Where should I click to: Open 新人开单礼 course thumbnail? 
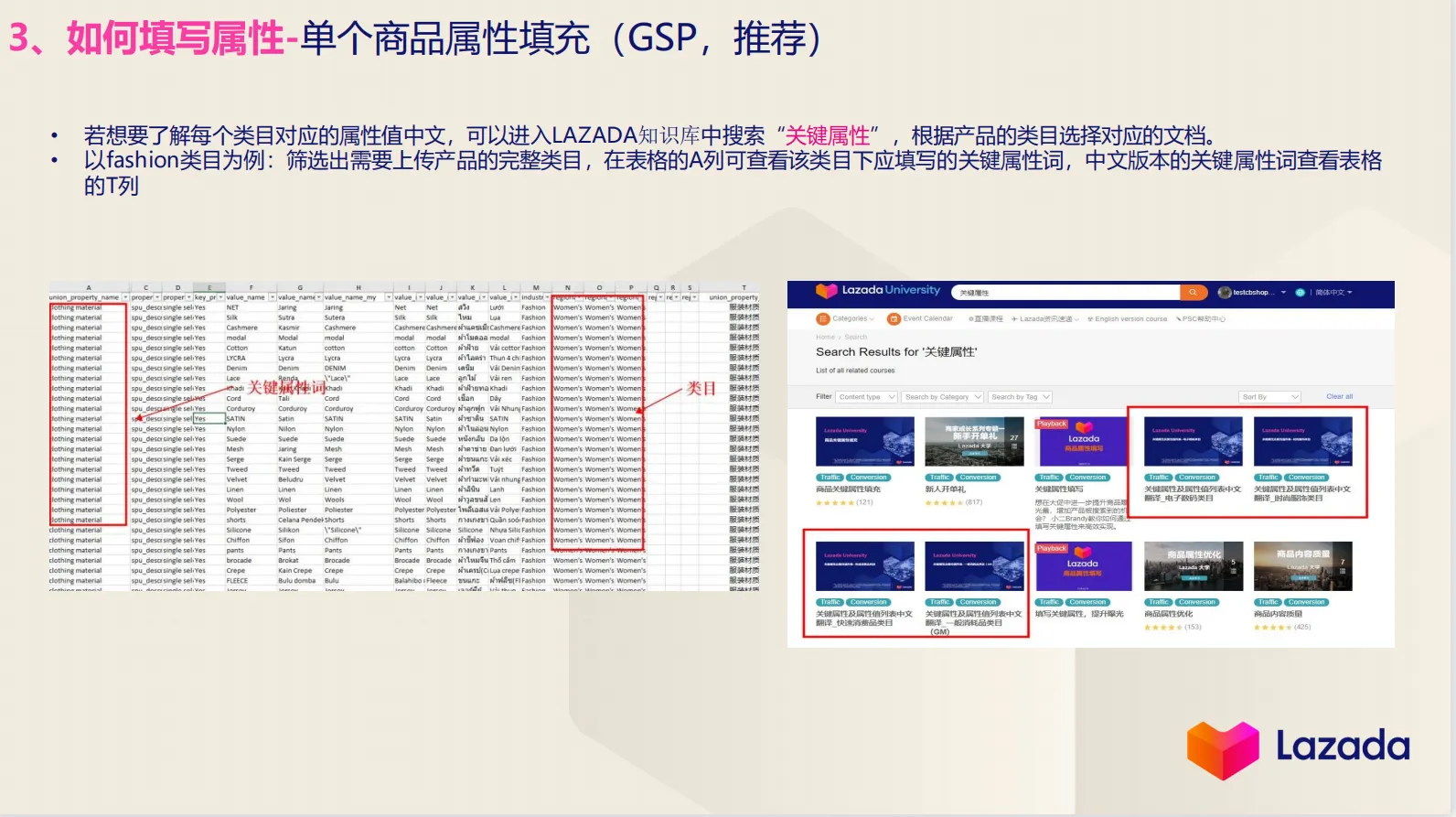974,442
